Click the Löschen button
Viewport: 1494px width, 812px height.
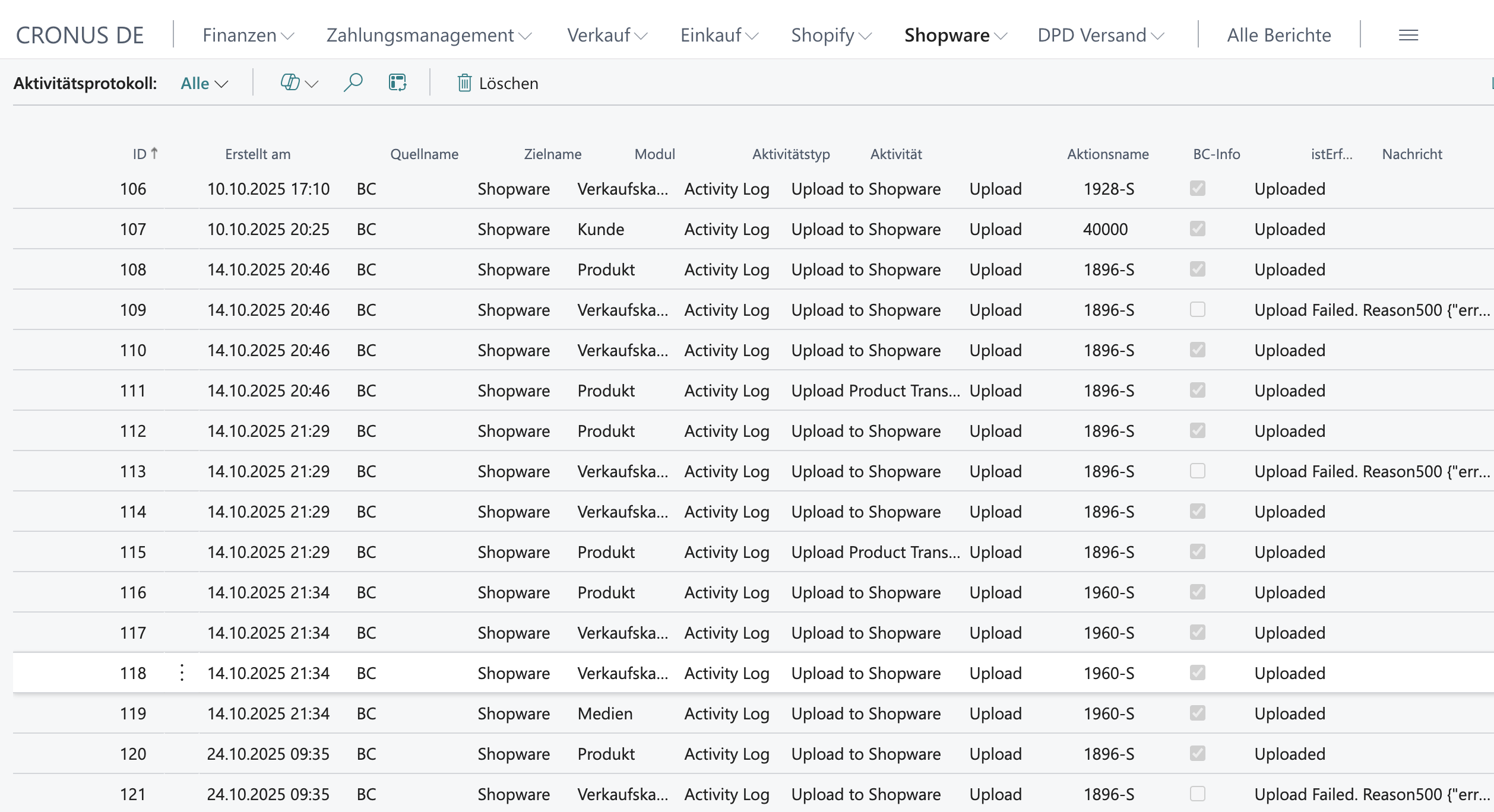point(498,83)
